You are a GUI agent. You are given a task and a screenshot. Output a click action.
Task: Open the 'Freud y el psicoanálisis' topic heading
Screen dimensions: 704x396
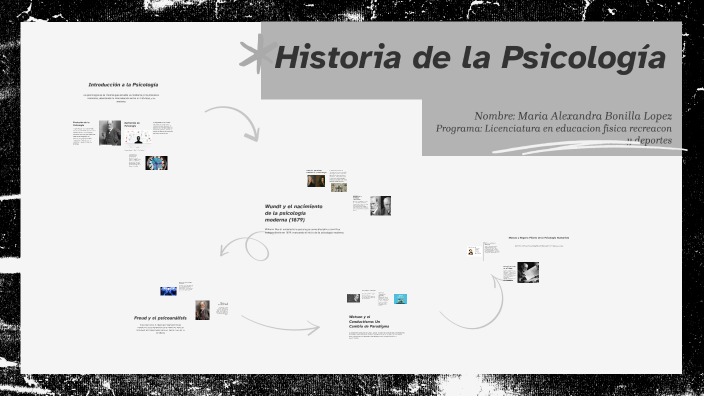pyautogui.click(x=160, y=318)
